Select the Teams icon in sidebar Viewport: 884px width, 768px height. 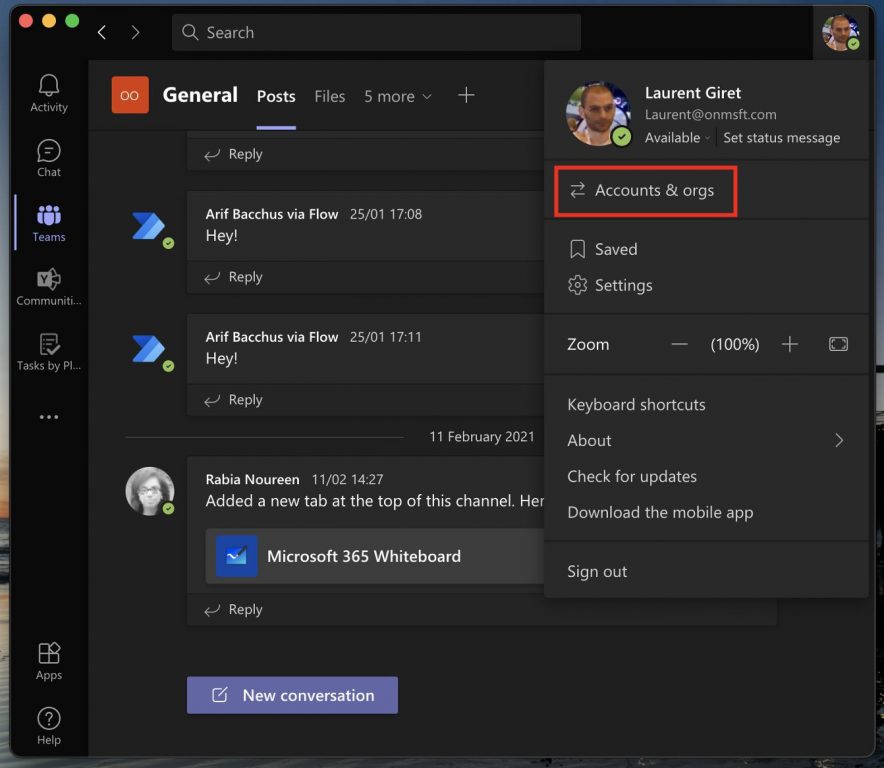[48, 223]
